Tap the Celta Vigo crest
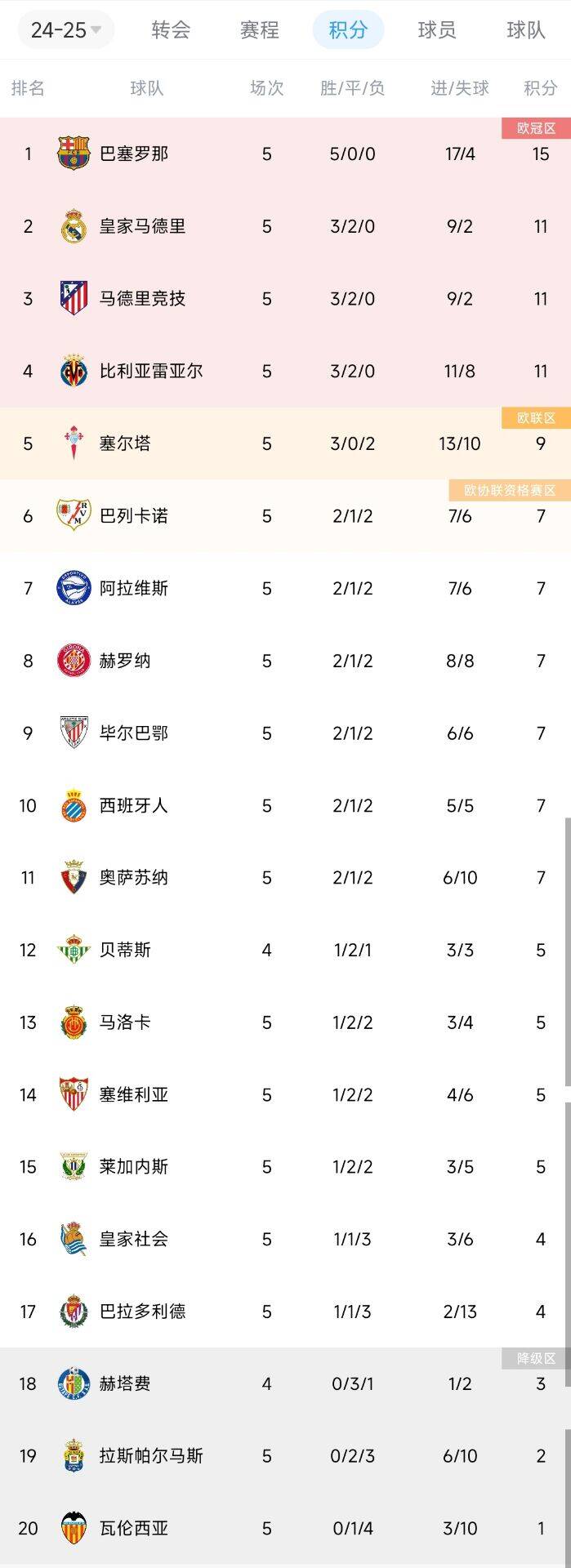Viewport: 571px width, 1568px height. (x=74, y=443)
